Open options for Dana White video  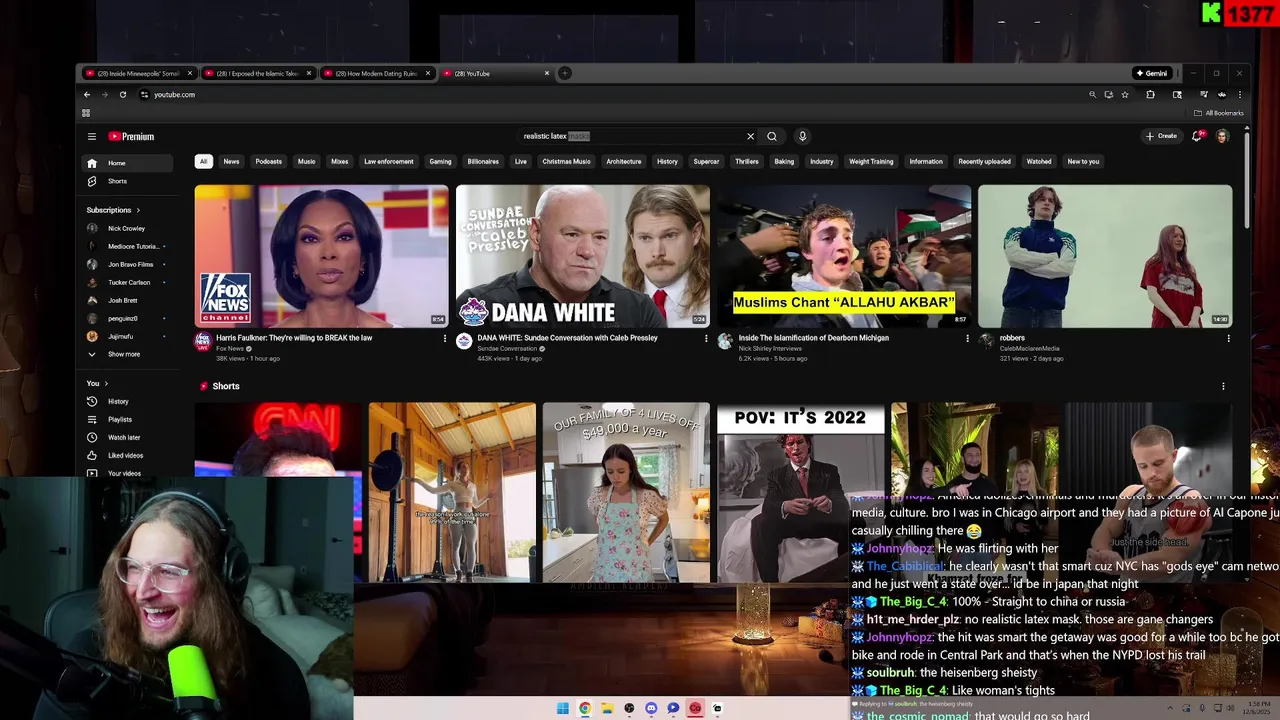click(x=706, y=338)
